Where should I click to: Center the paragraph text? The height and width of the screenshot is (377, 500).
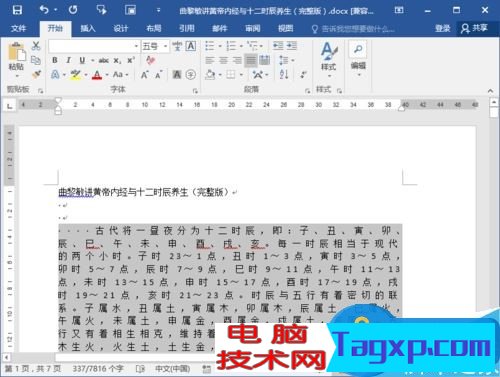tap(223, 60)
